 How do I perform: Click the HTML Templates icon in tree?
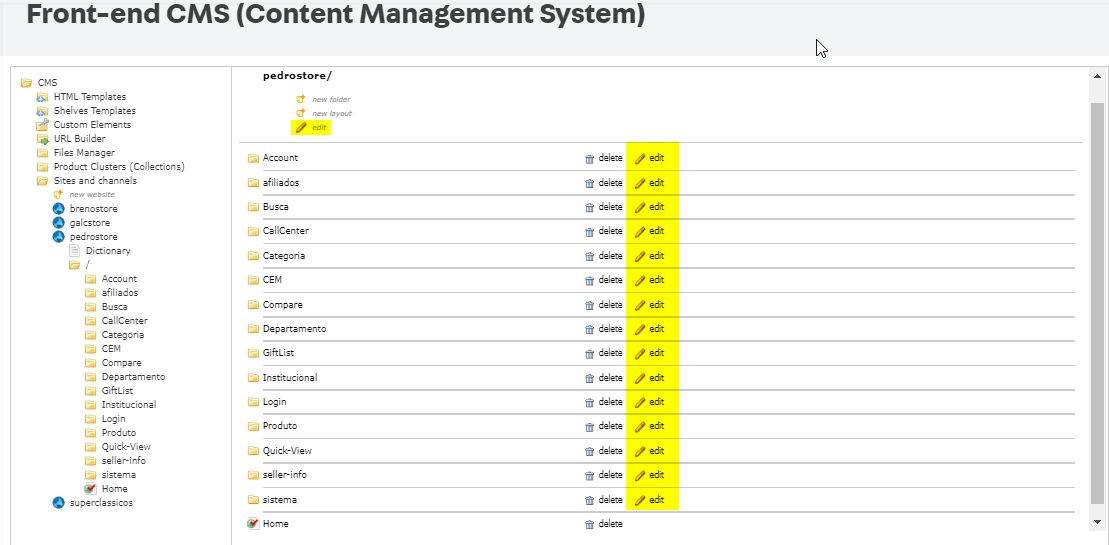coord(42,97)
